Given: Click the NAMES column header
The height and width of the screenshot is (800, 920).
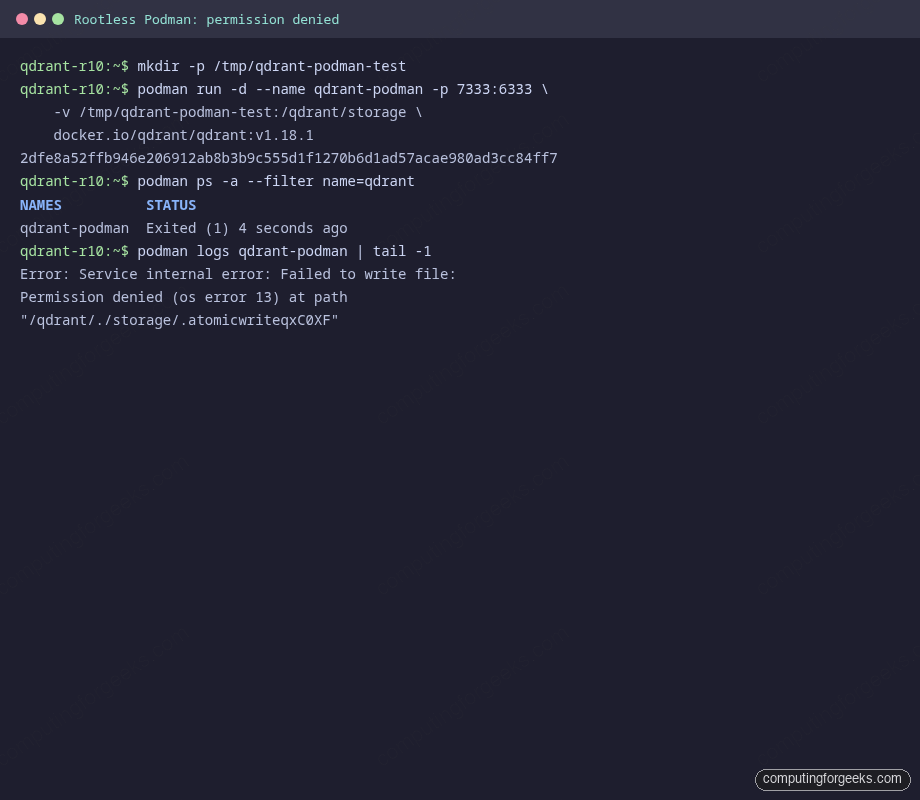Looking at the screenshot, I should [40, 205].
